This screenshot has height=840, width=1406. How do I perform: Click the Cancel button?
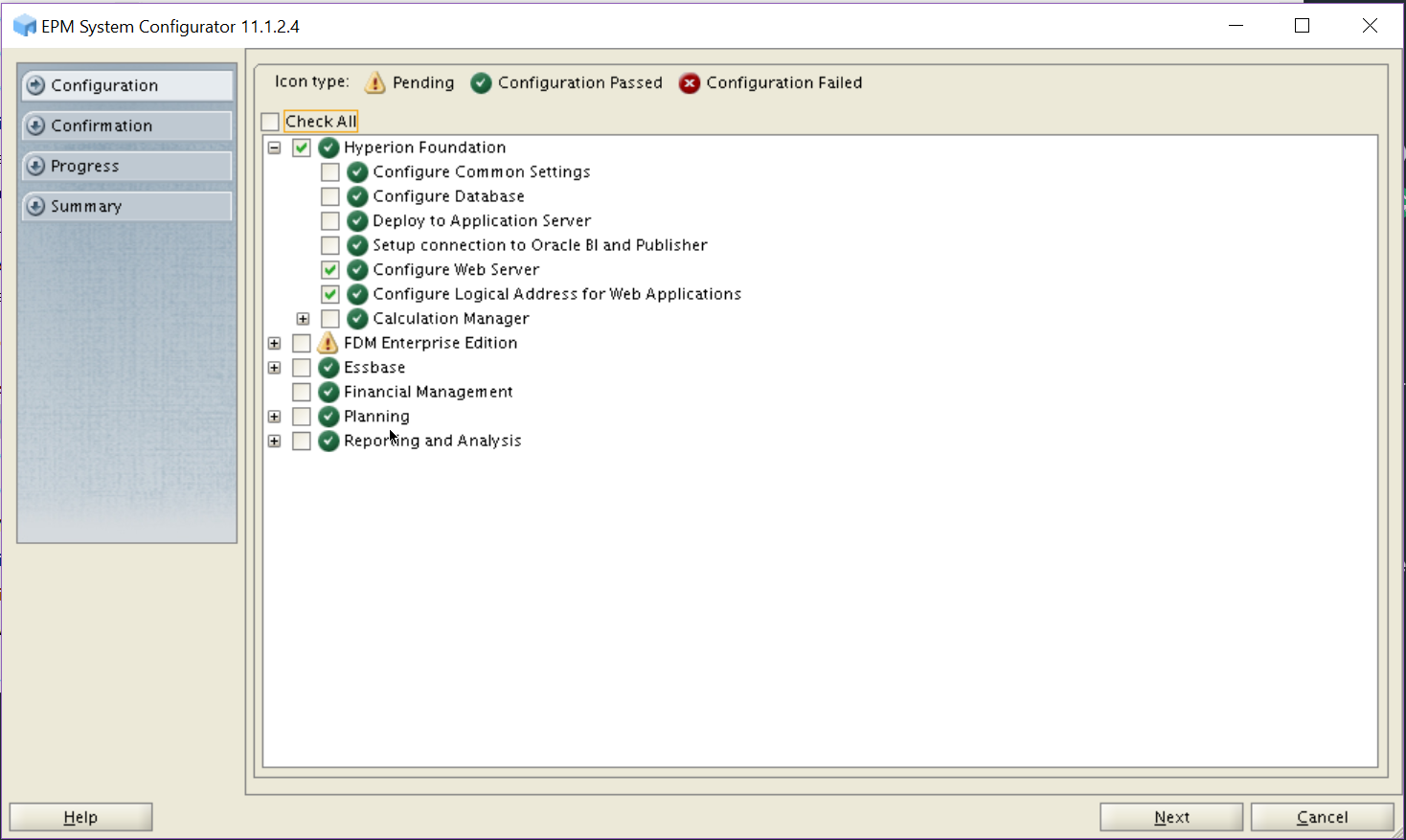coord(1322,817)
